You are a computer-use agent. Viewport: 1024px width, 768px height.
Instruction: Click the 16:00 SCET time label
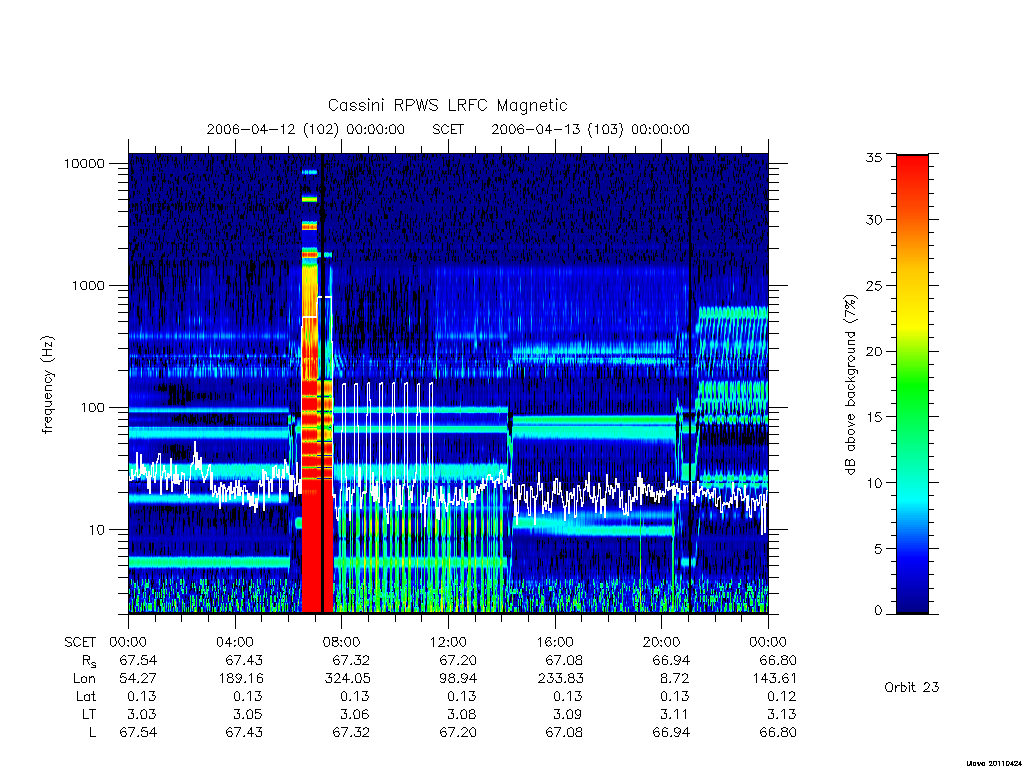[x=554, y=642]
